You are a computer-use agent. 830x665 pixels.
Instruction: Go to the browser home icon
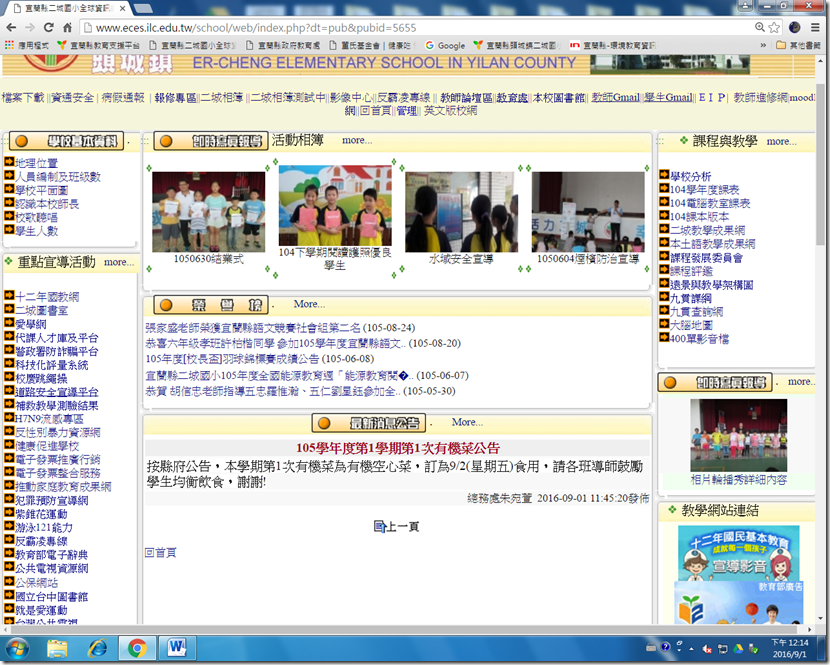(67, 28)
